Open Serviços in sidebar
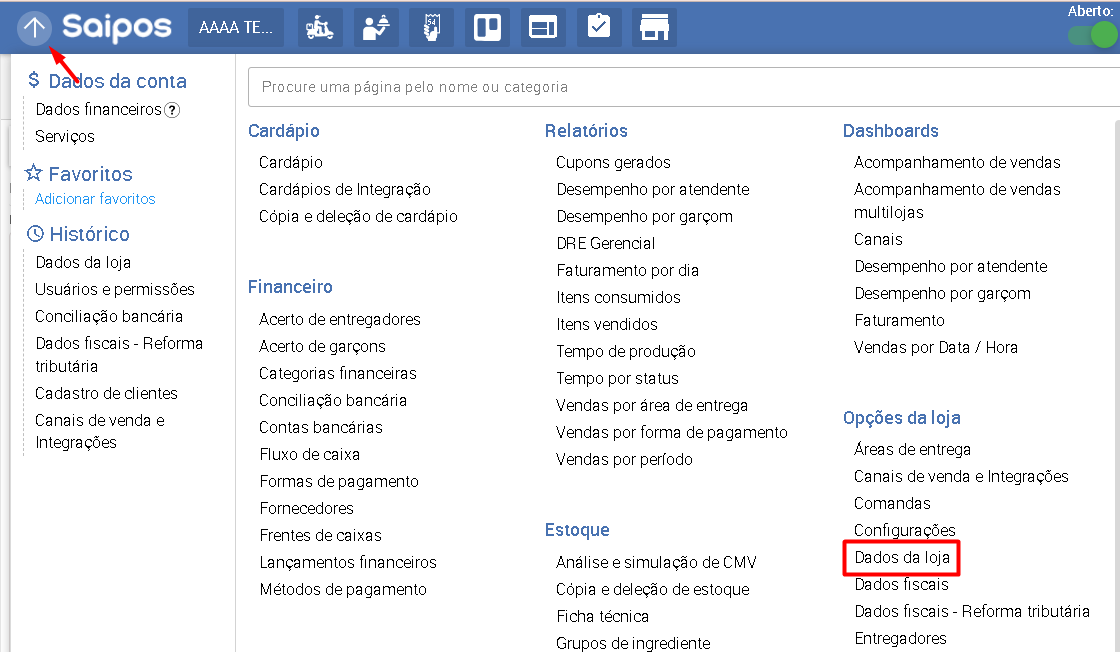This screenshot has height=652, width=1120. [65, 136]
